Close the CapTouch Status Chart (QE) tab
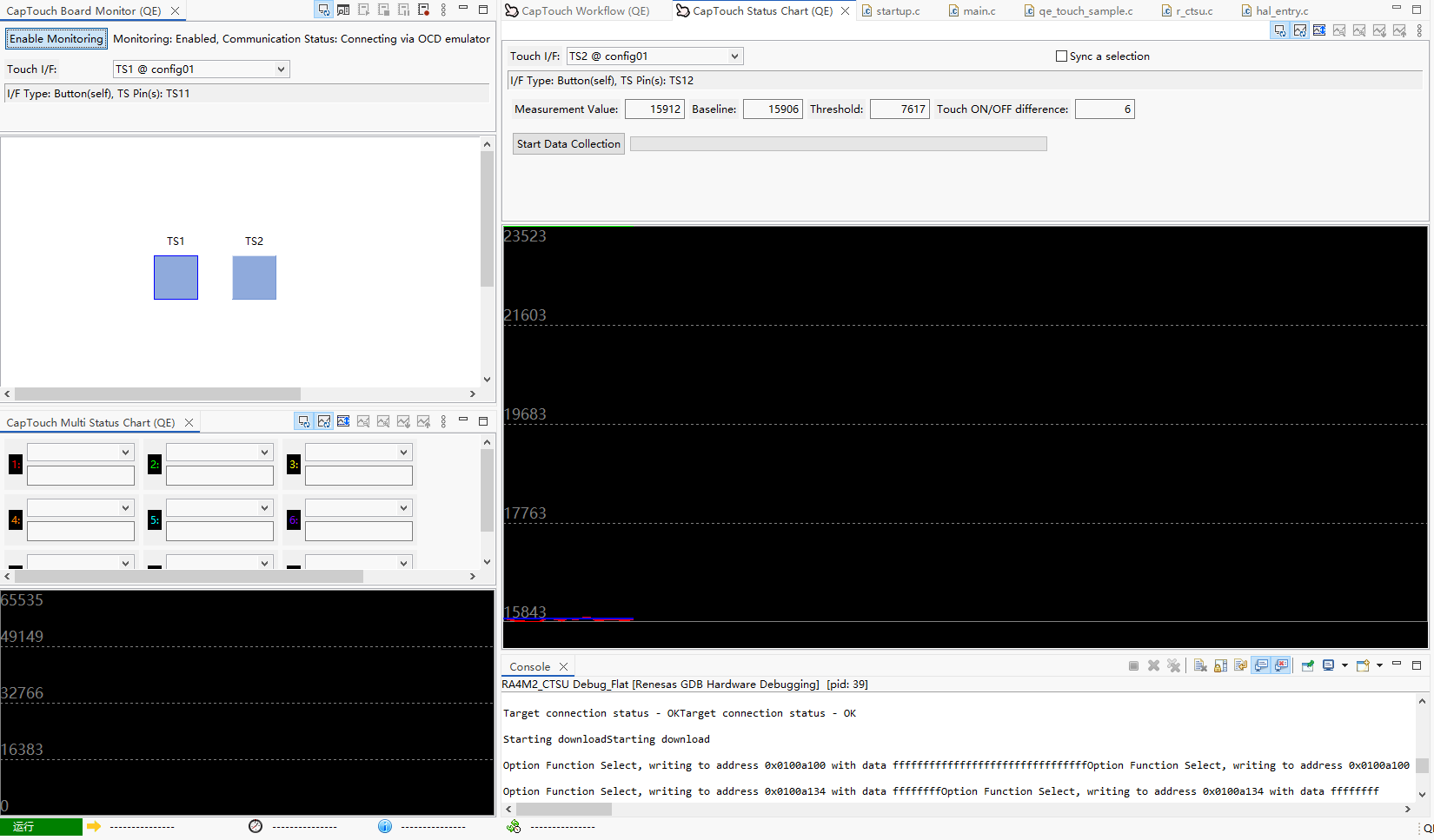This screenshot has width=1434, height=840. (845, 10)
